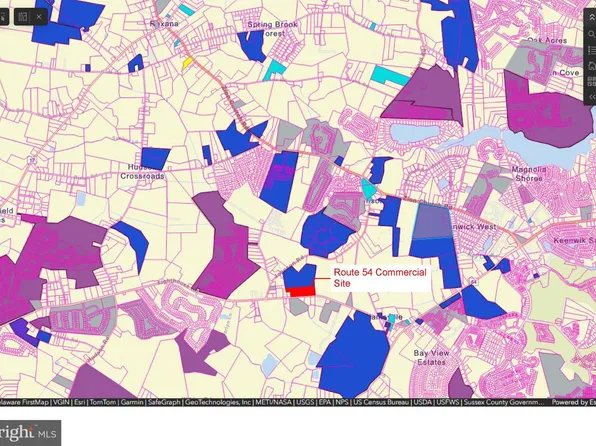Click the Sussex County Government attribution
The width and height of the screenshot is (596, 446).
[x=504, y=402]
